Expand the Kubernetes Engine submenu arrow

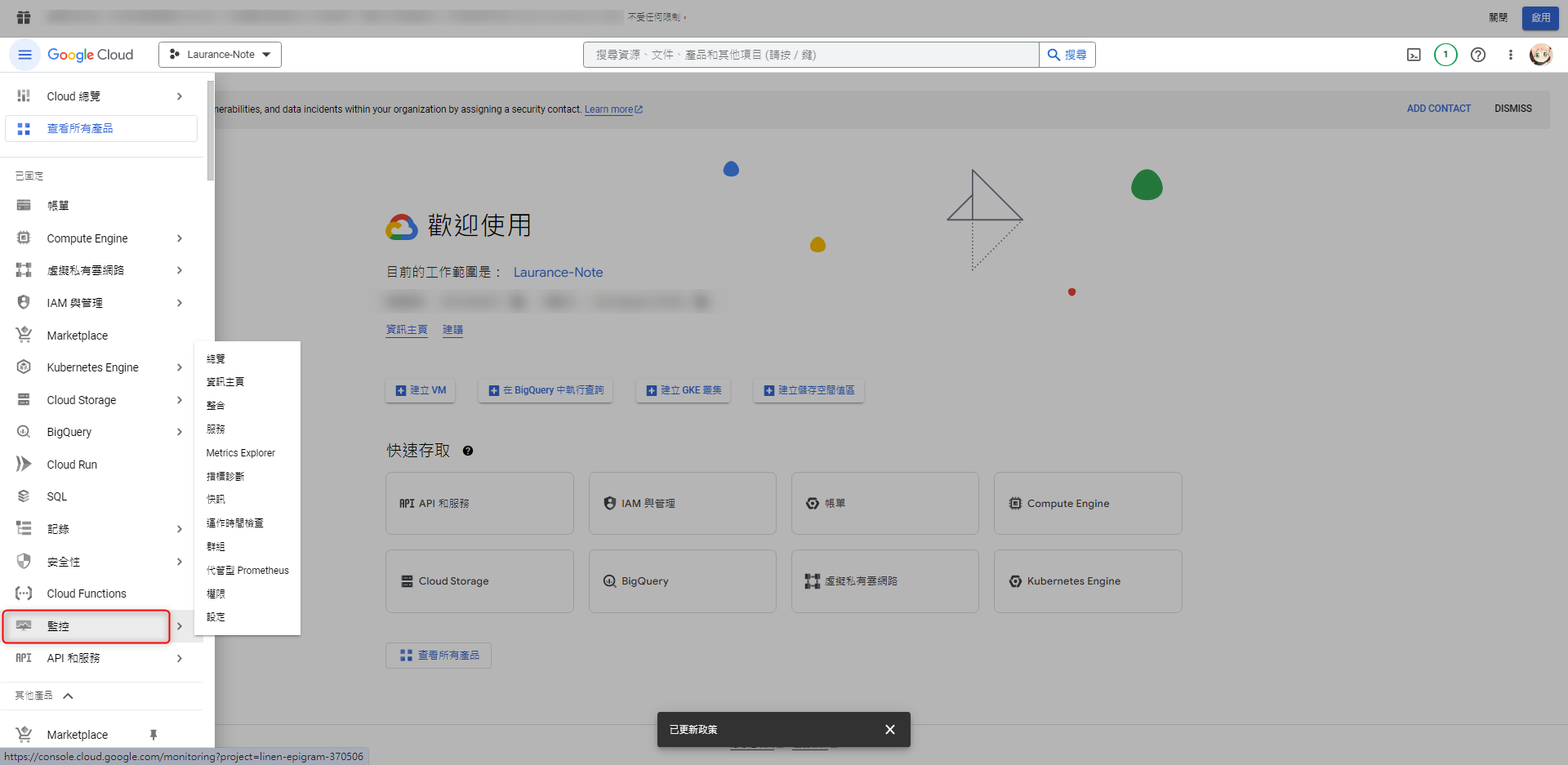point(180,367)
